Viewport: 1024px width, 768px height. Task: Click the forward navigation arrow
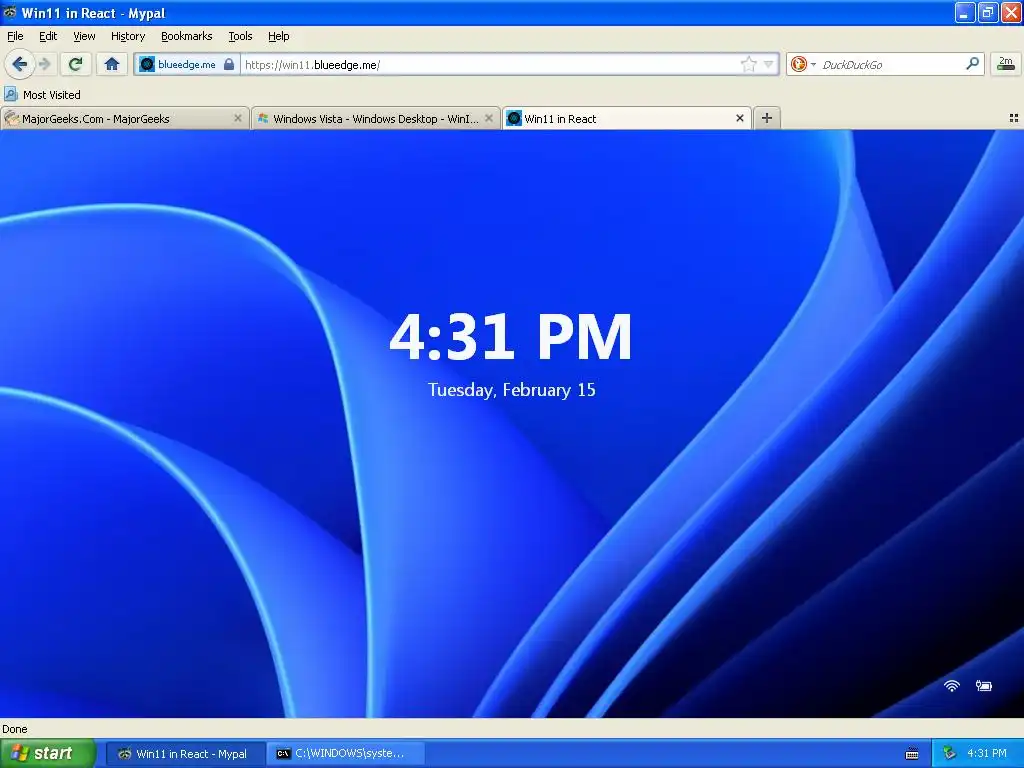click(x=45, y=64)
